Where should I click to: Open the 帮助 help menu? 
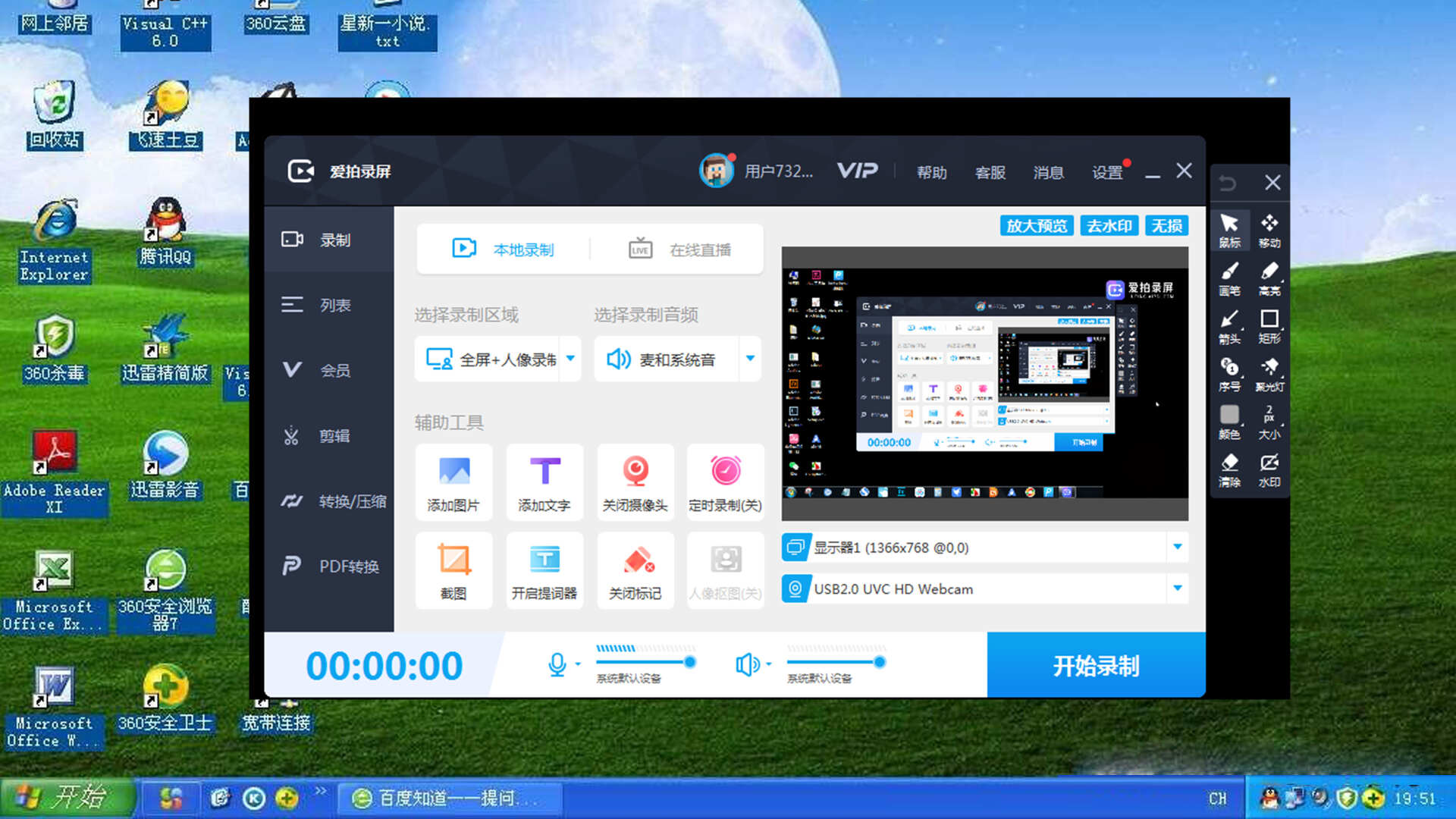[x=931, y=172]
